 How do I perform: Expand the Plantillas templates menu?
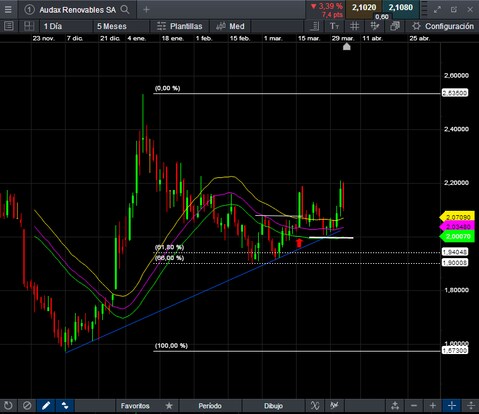pos(180,26)
